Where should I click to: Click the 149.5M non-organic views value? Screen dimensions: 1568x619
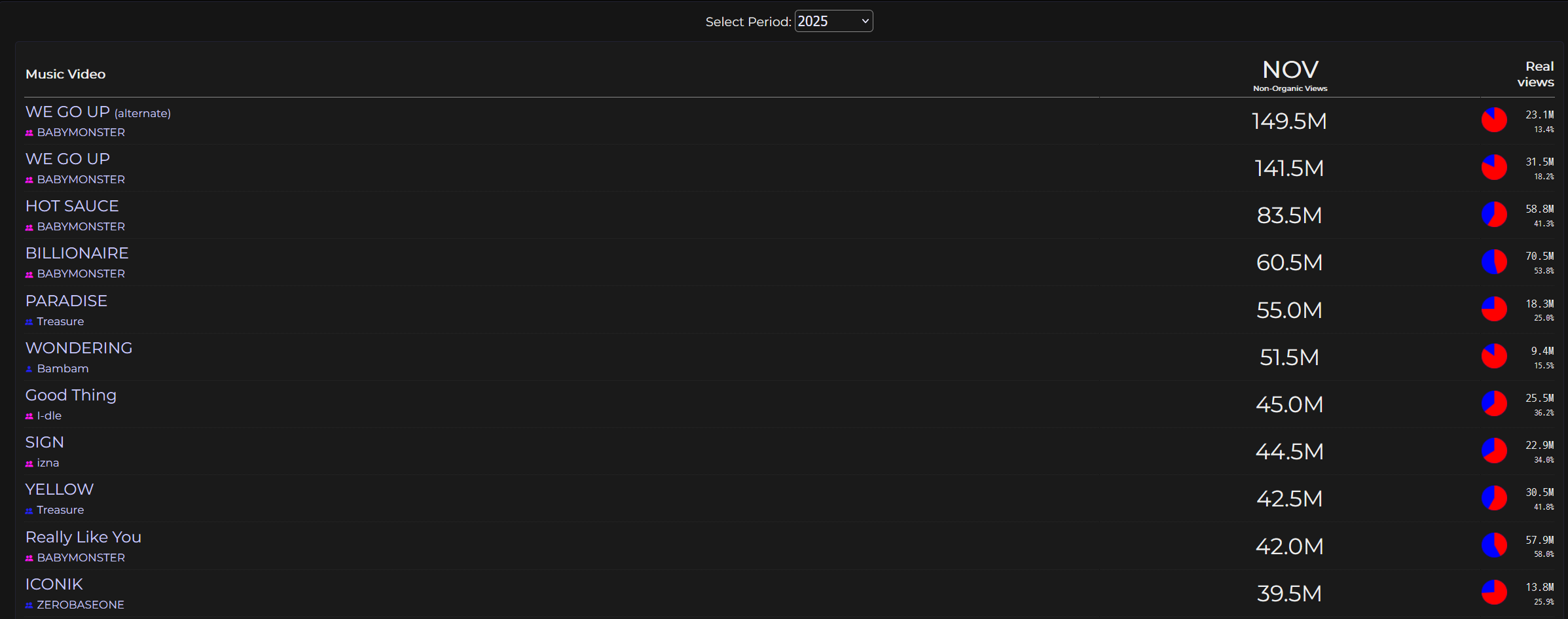point(1290,121)
